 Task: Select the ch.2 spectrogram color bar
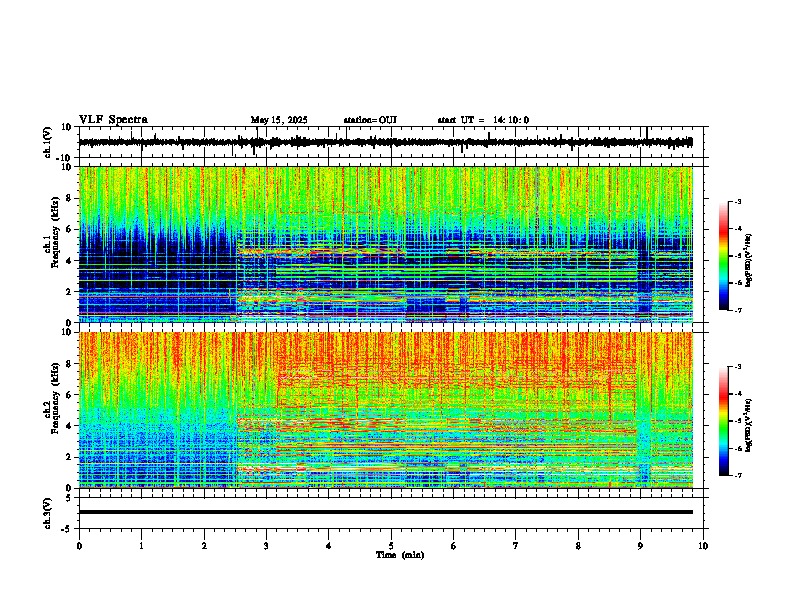pos(723,421)
